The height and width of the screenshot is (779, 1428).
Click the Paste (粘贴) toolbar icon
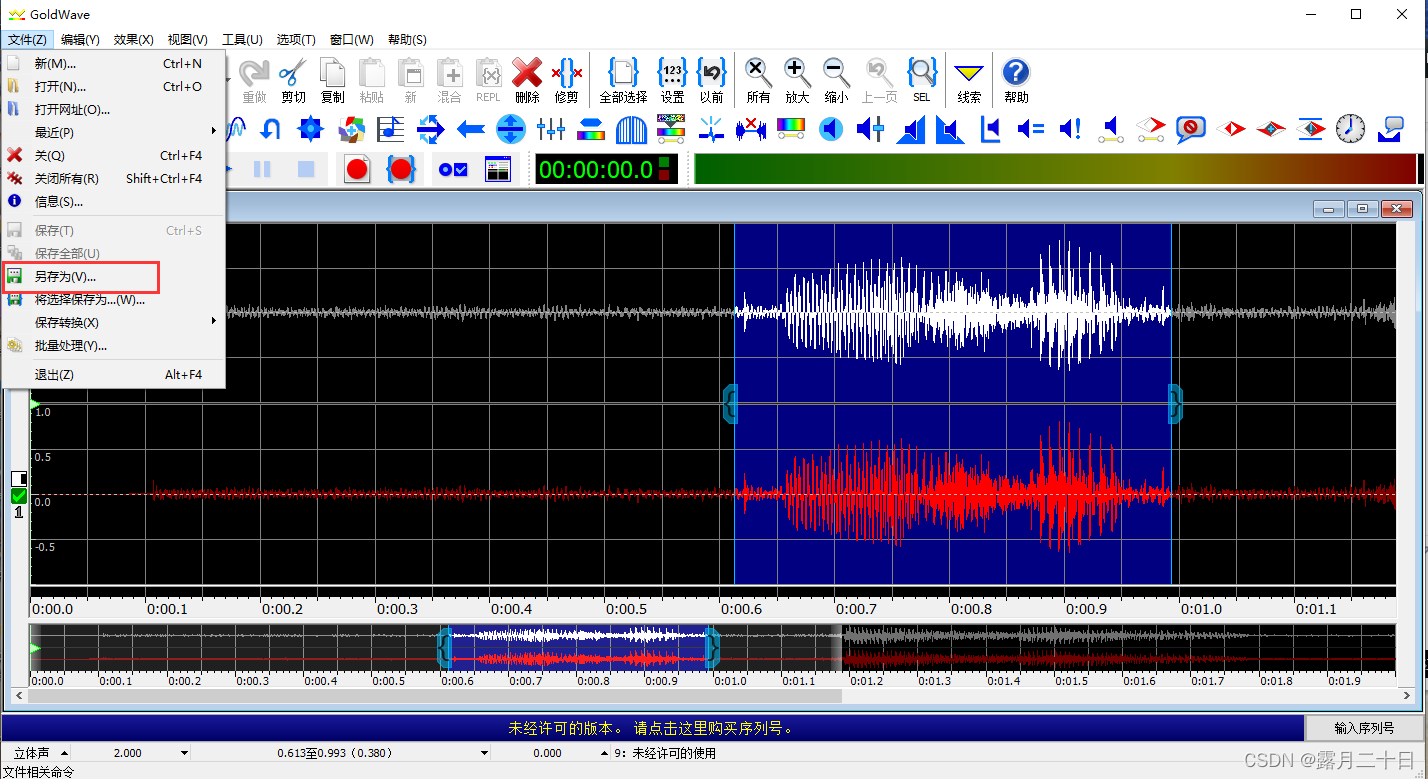point(371,80)
